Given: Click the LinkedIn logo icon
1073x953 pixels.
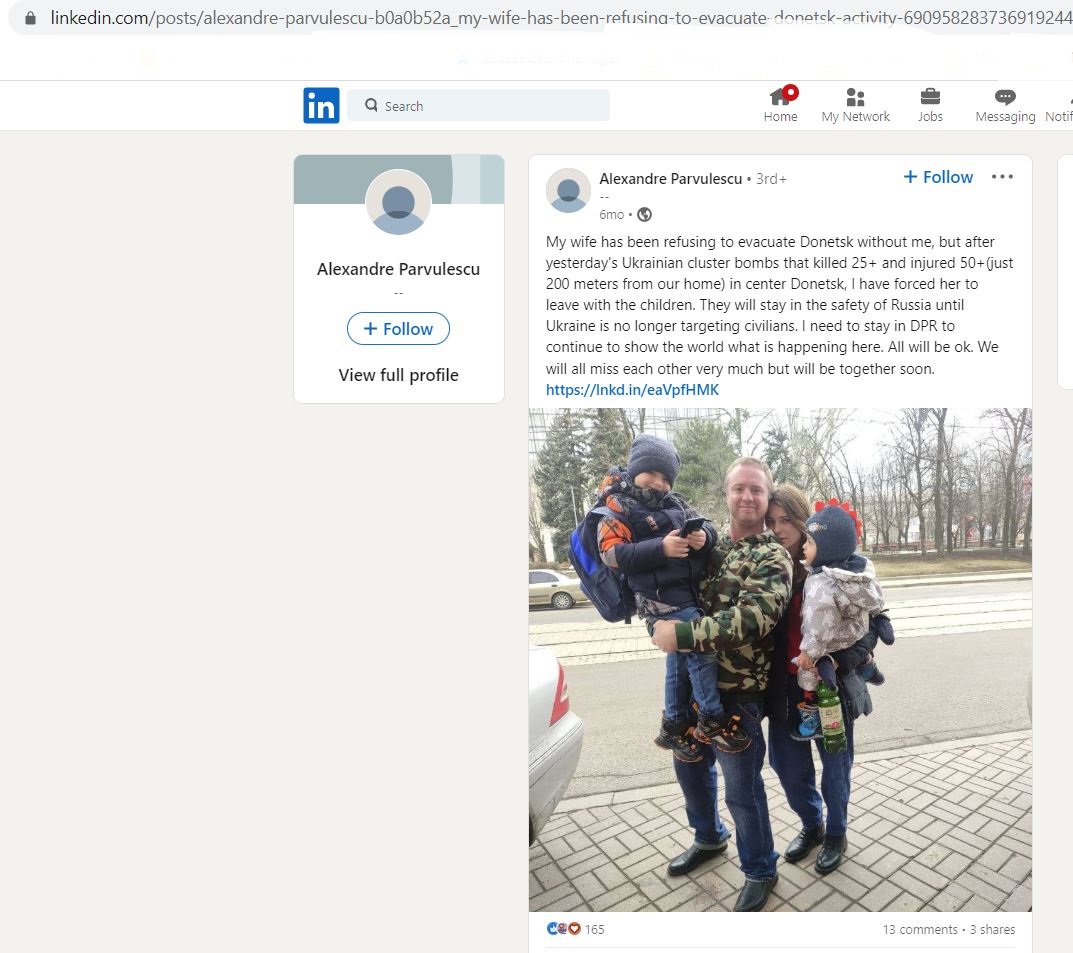Looking at the screenshot, I should tap(321, 105).
